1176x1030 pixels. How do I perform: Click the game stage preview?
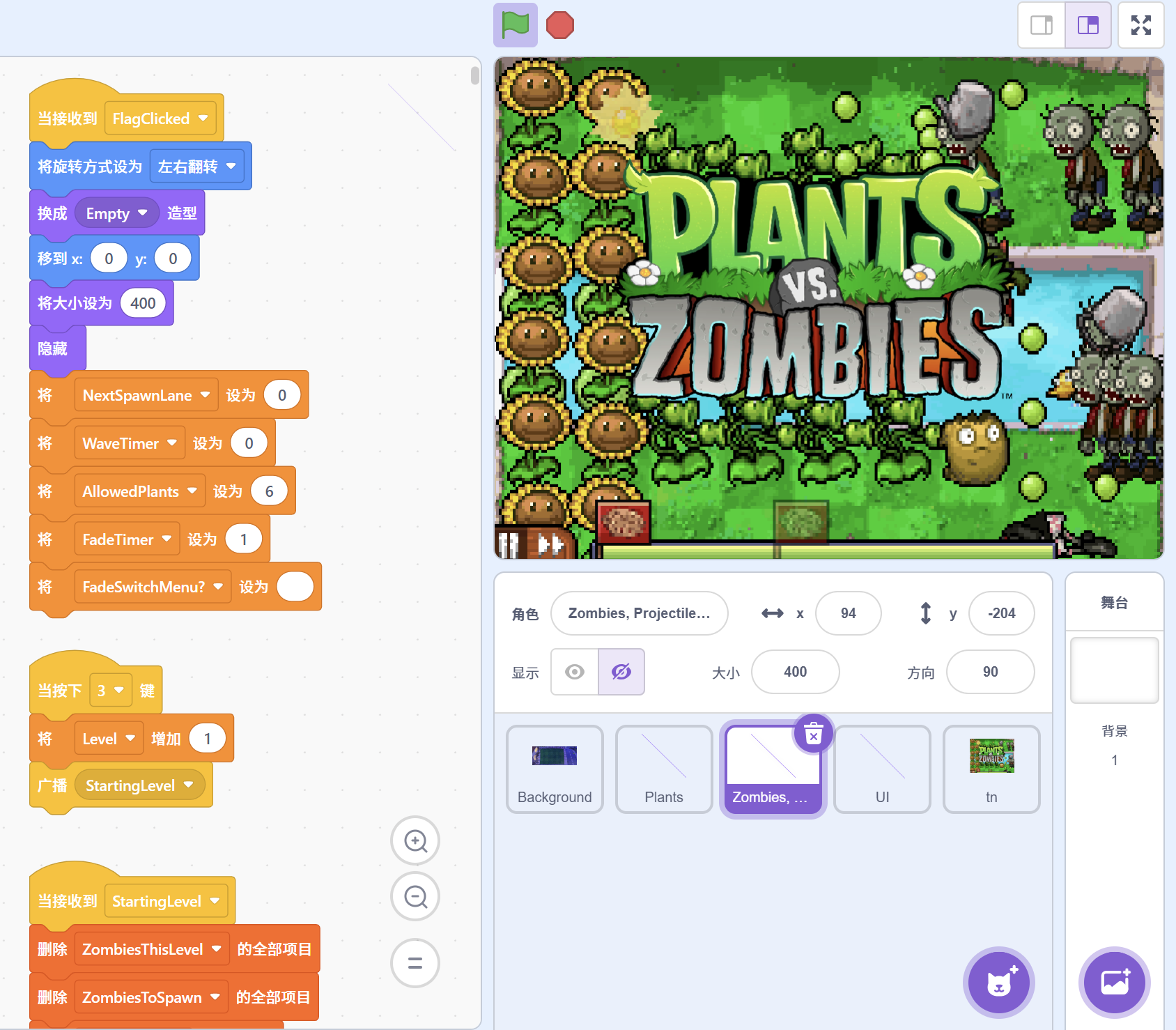pos(829,308)
